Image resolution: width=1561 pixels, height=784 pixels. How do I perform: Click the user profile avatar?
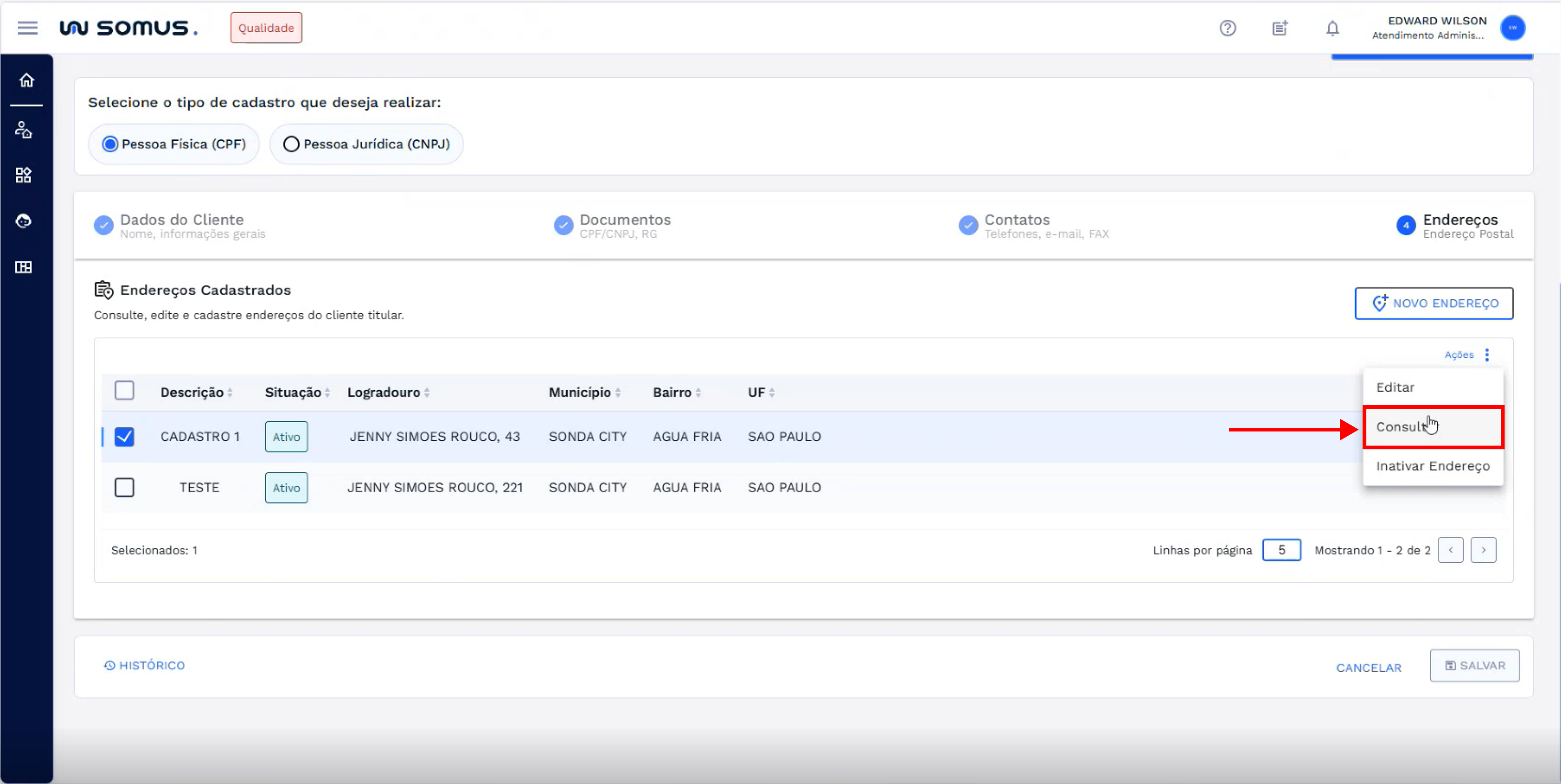tap(1513, 28)
